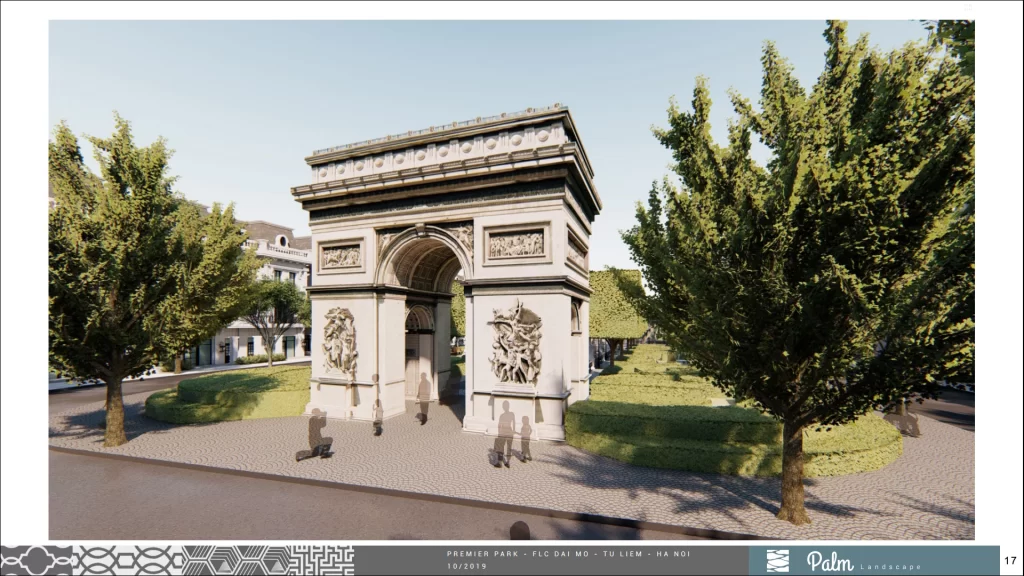Click the slide number 17
Screen dimensions: 1024x576
click(x=1009, y=560)
